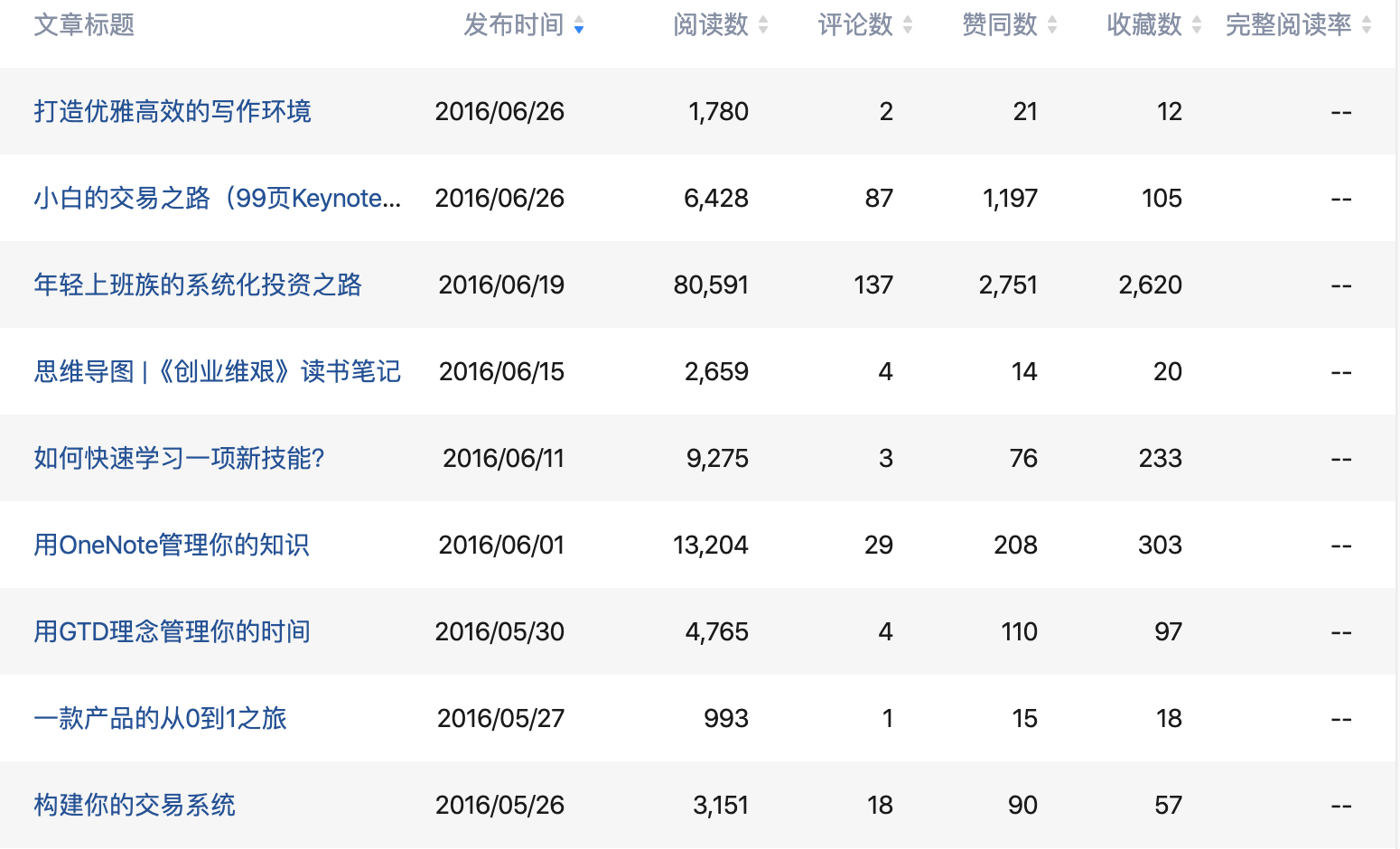Click the 2,620 favorites count cell
Viewport: 1400px width, 849px height.
pyautogui.click(x=1150, y=285)
